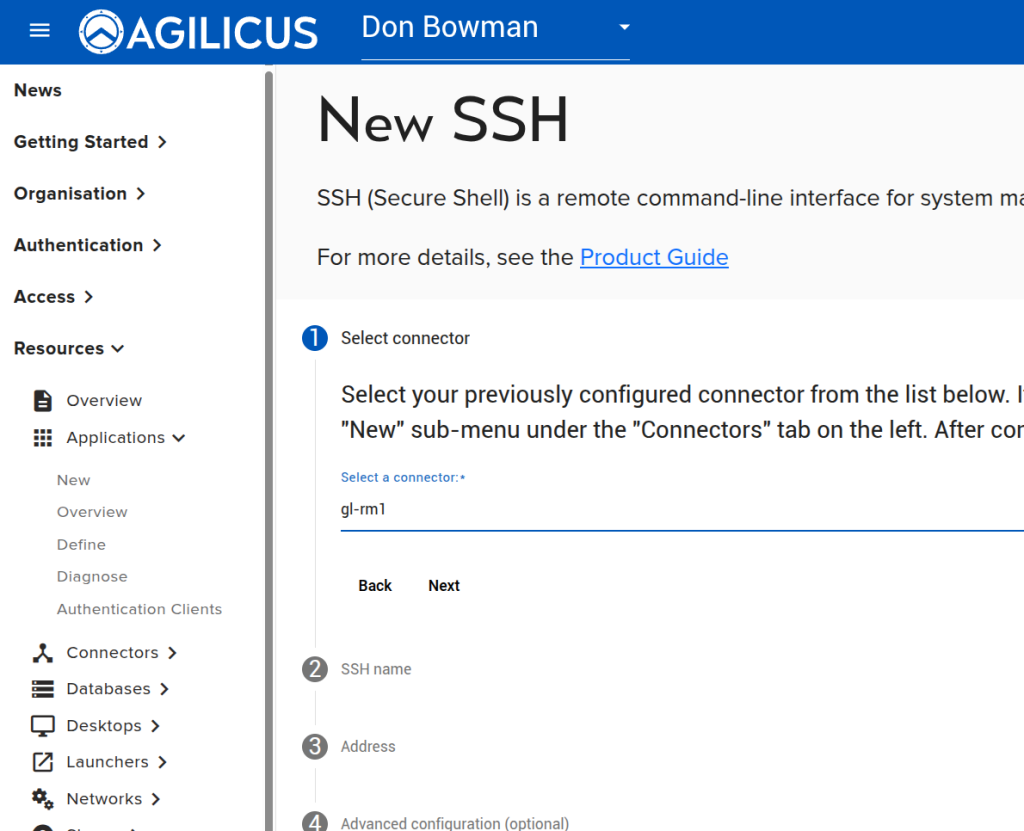Select News in the sidebar
Viewport: 1024px width, 831px height.
point(38,90)
